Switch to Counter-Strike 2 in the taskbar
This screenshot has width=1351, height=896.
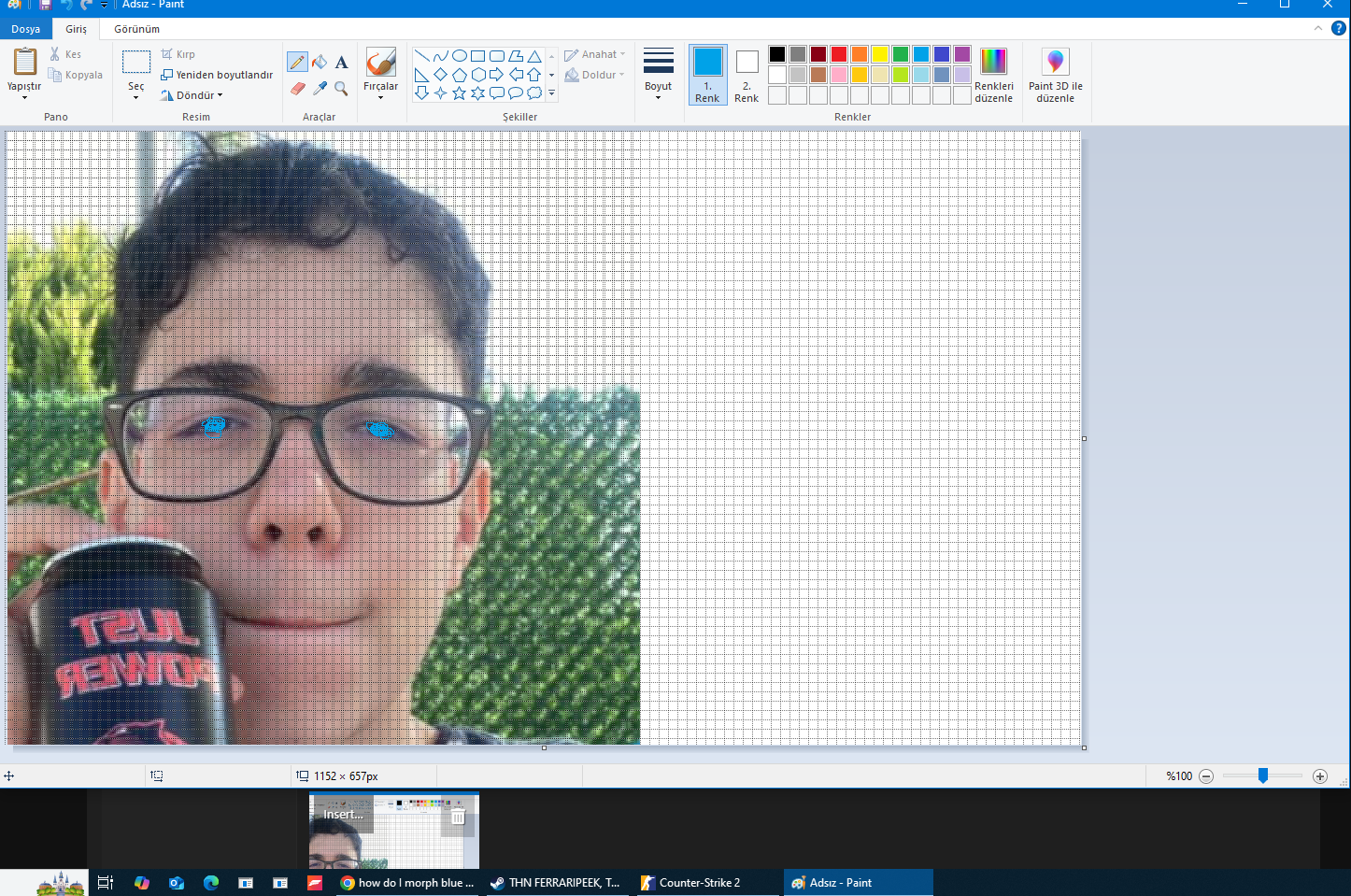pyautogui.click(x=699, y=883)
